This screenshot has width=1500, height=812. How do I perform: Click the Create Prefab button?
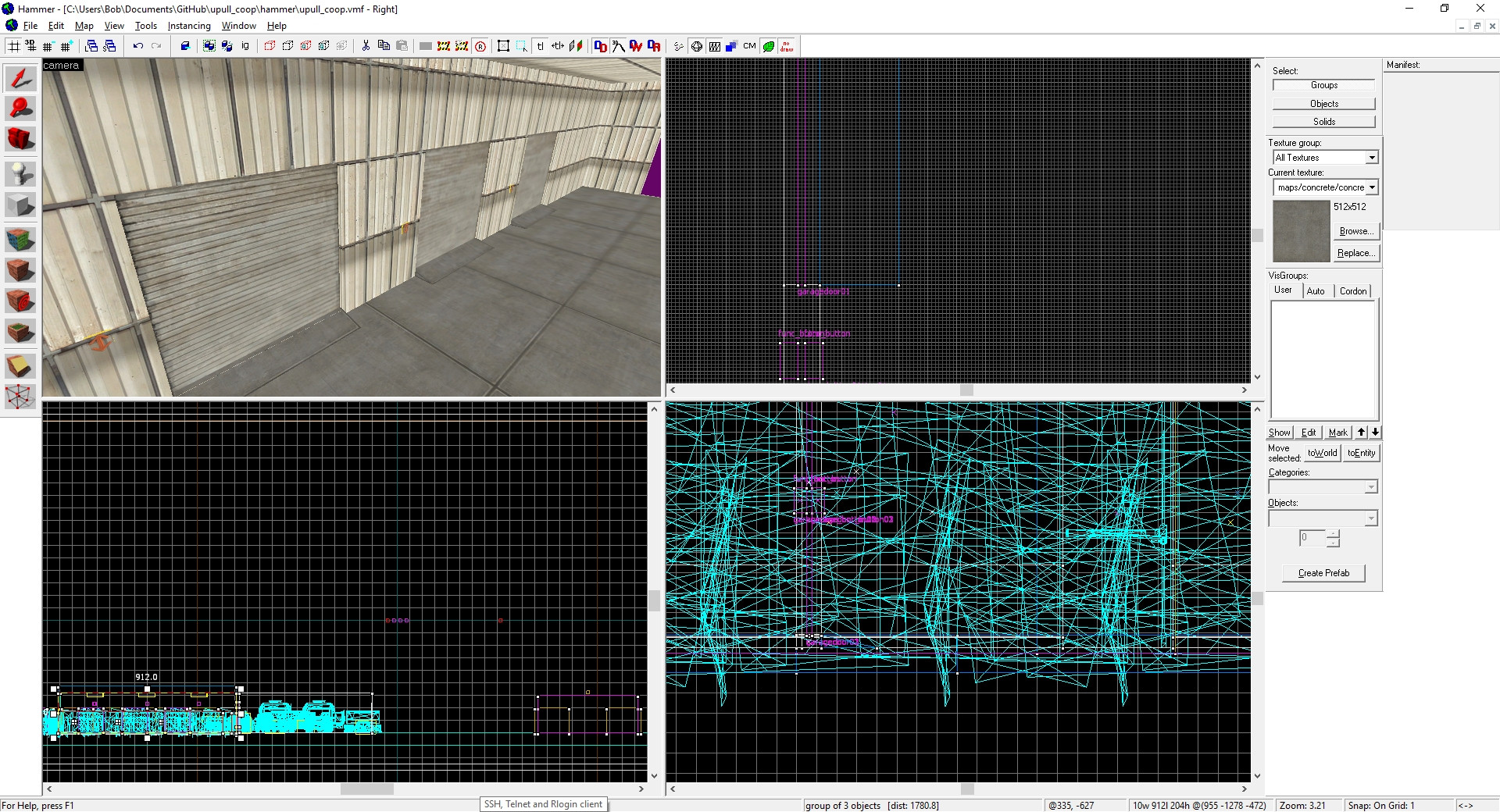[x=1323, y=573]
